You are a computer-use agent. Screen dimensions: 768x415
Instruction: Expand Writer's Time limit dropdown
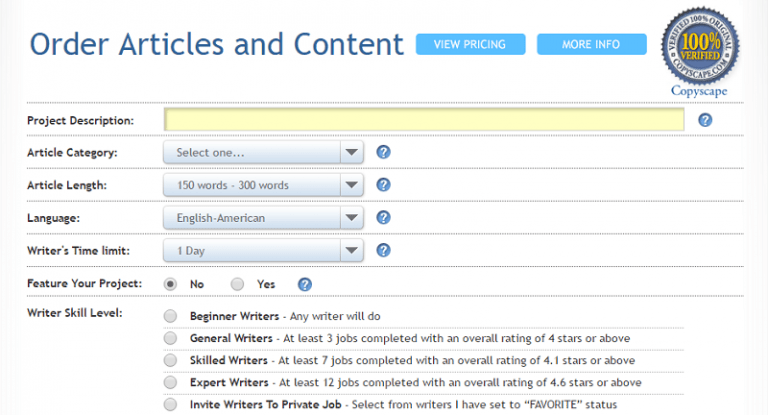[264, 250]
